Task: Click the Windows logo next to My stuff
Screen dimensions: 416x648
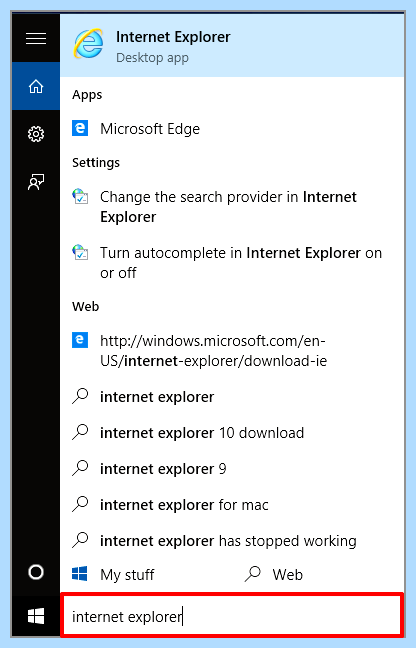Action: click(79, 574)
